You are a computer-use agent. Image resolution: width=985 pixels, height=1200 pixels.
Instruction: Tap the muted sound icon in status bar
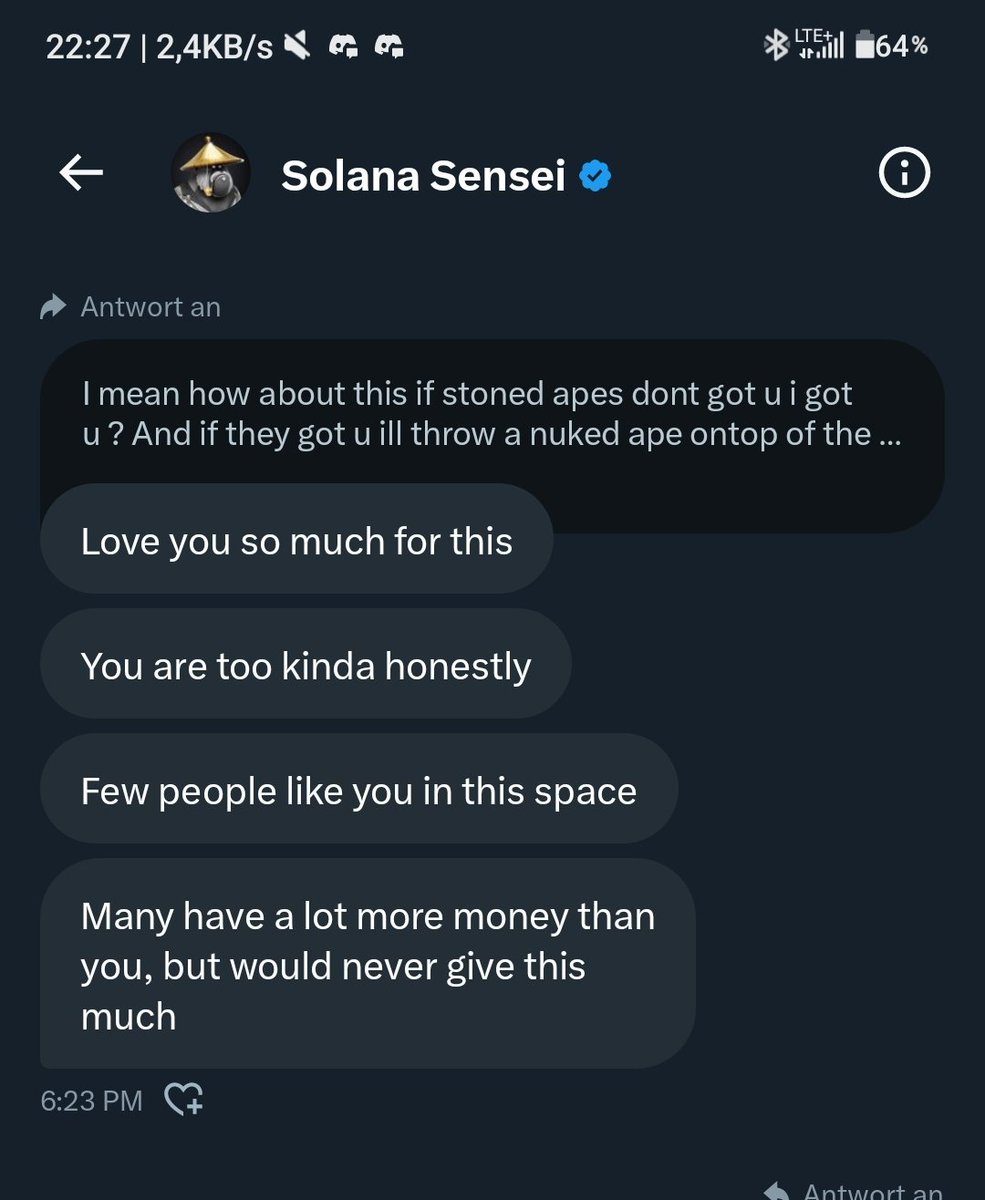298,45
